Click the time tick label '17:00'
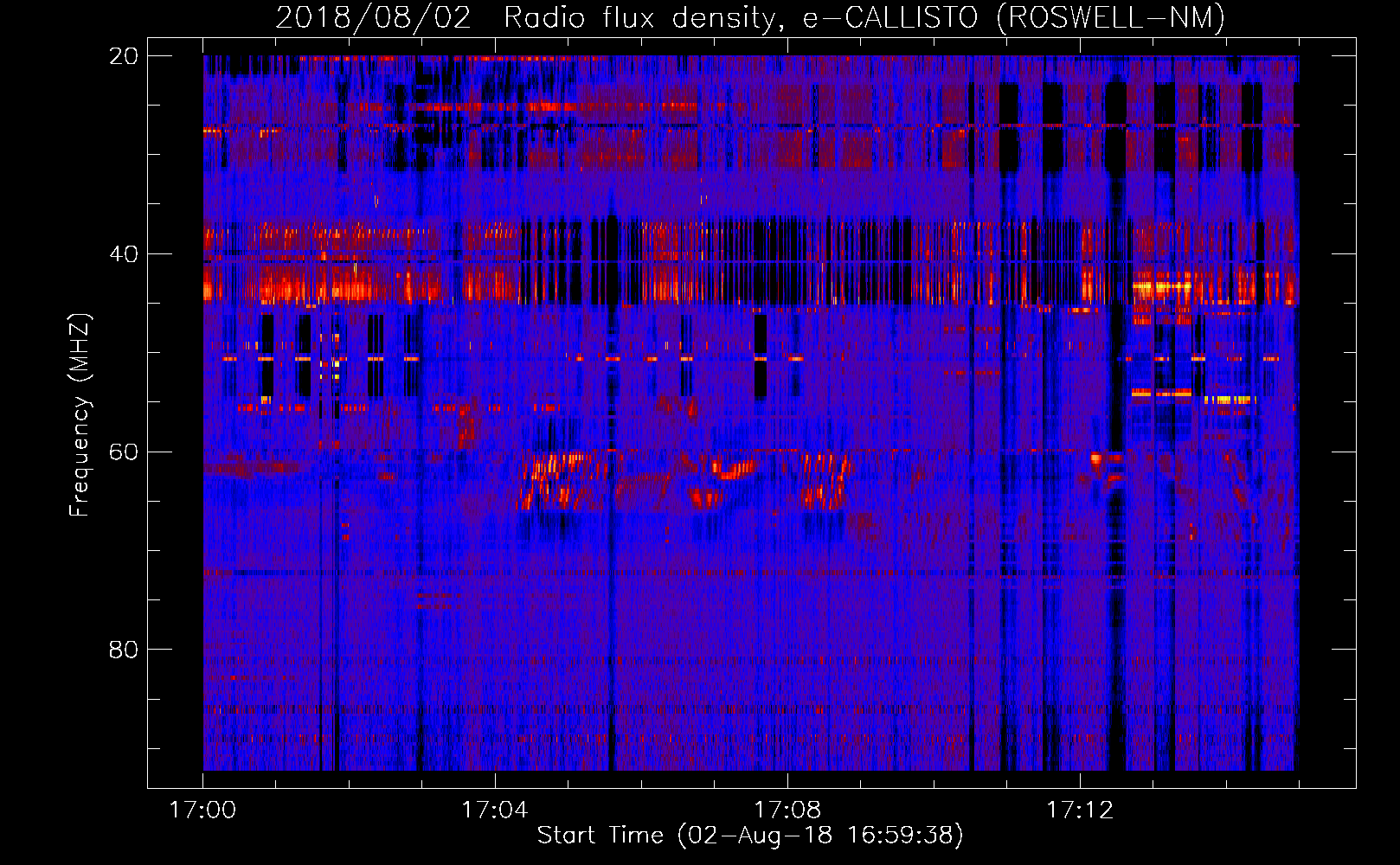The height and width of the screenshot is (865, 1400). [202, 811]
